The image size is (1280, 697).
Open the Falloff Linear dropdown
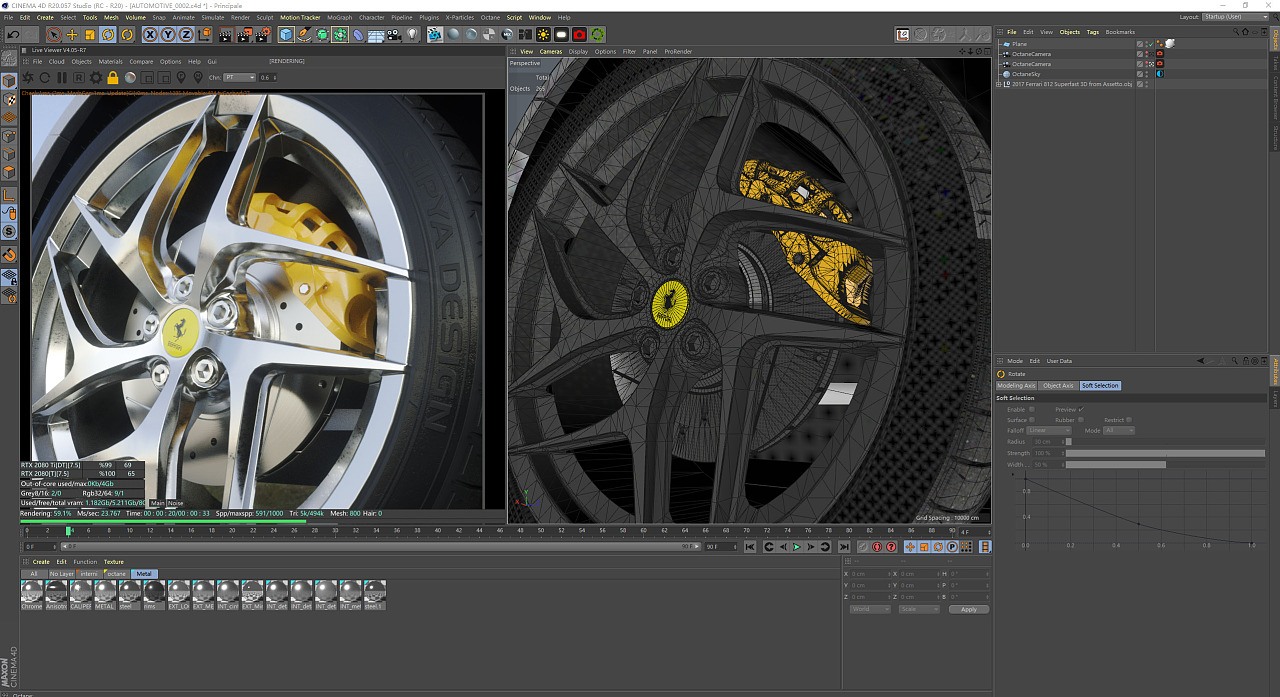pyautogui.click(x=1049, y=430)
